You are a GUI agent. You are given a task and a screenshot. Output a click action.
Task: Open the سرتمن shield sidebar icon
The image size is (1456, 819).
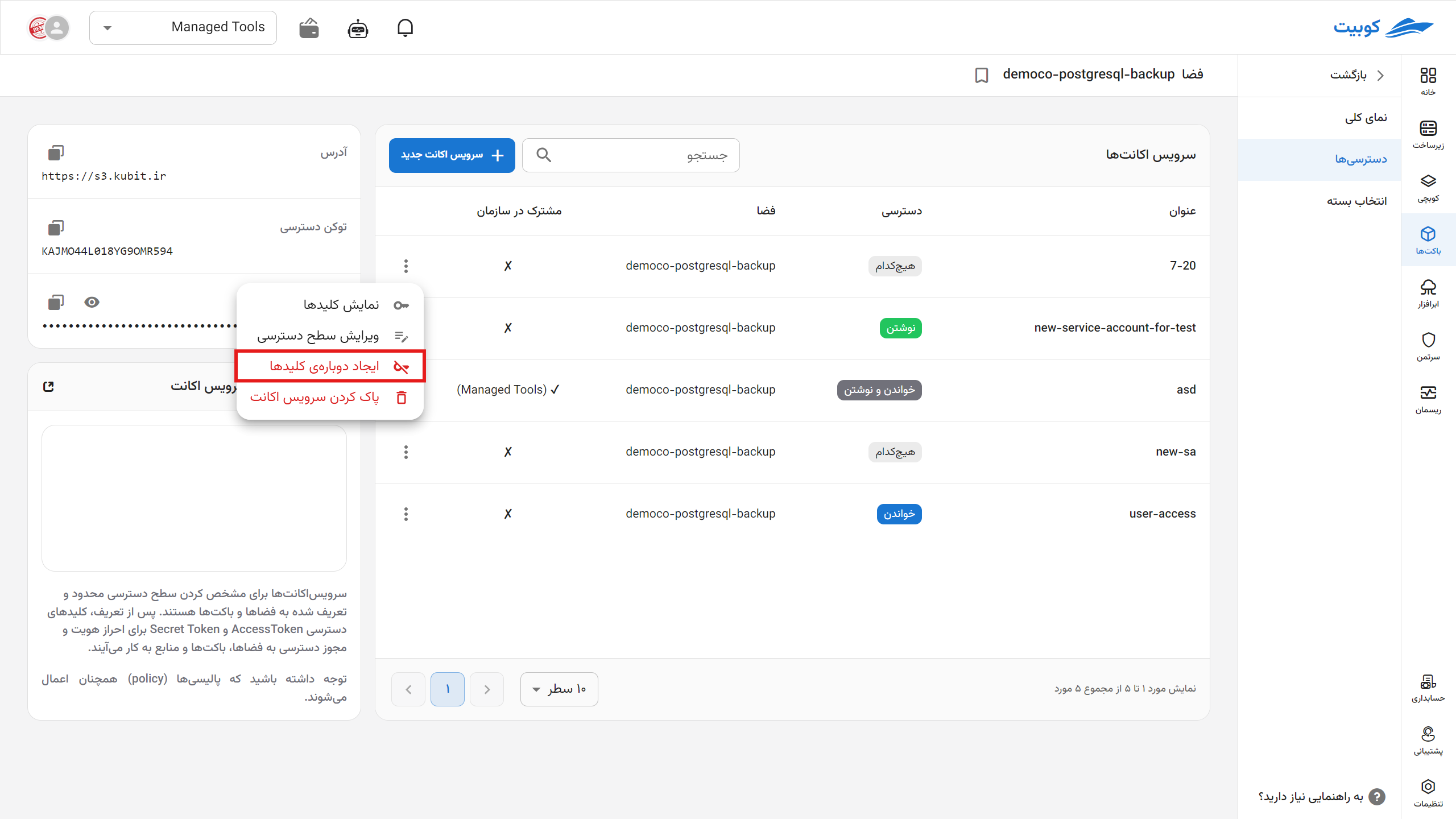tap(1428, 346)
